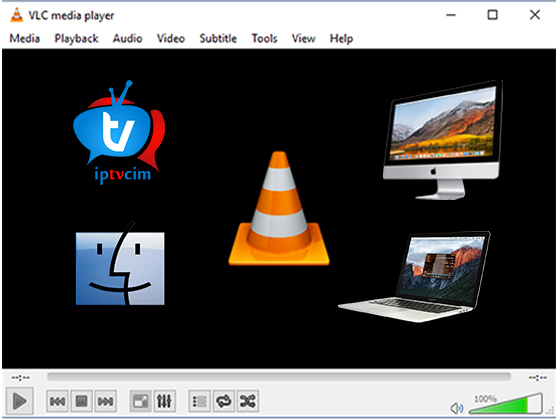Screen dimensions: 560x419
Task: Click the VLC cone title bar icon
Action: [16, 15]
